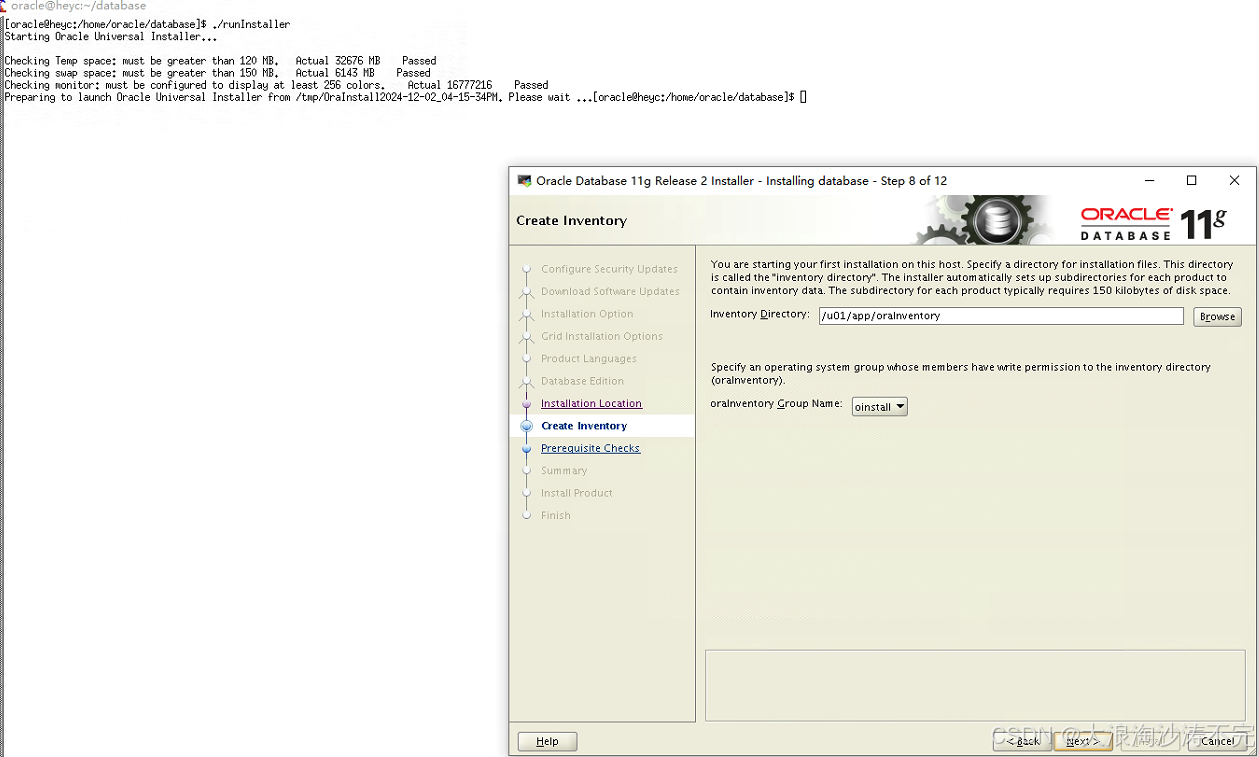The width and height of the screenshot is (1259, 757).
Task: Click the Database Edition step
Action: click(582, 381)
